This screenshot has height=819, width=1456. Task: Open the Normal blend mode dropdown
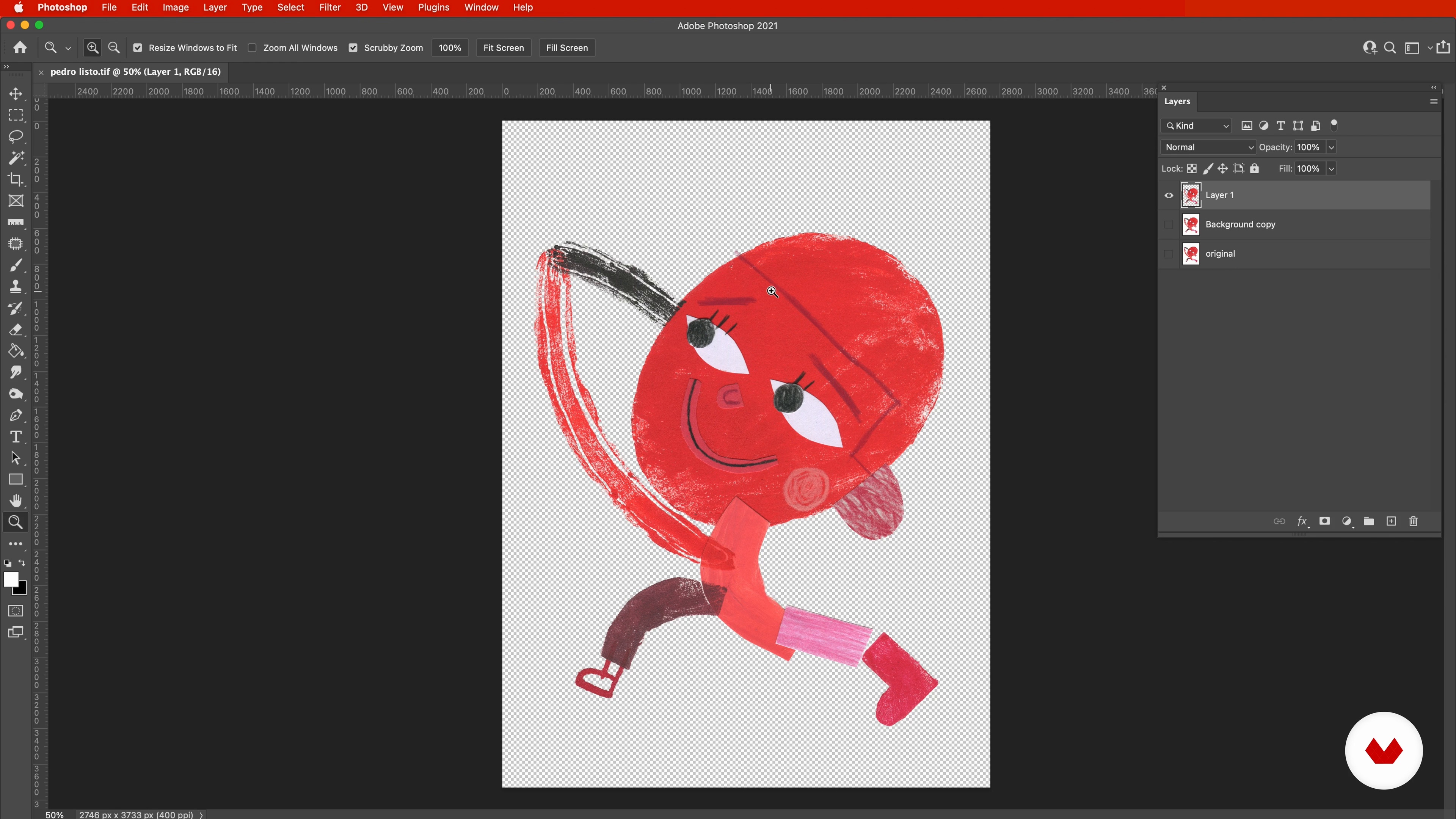(1208, 147)
